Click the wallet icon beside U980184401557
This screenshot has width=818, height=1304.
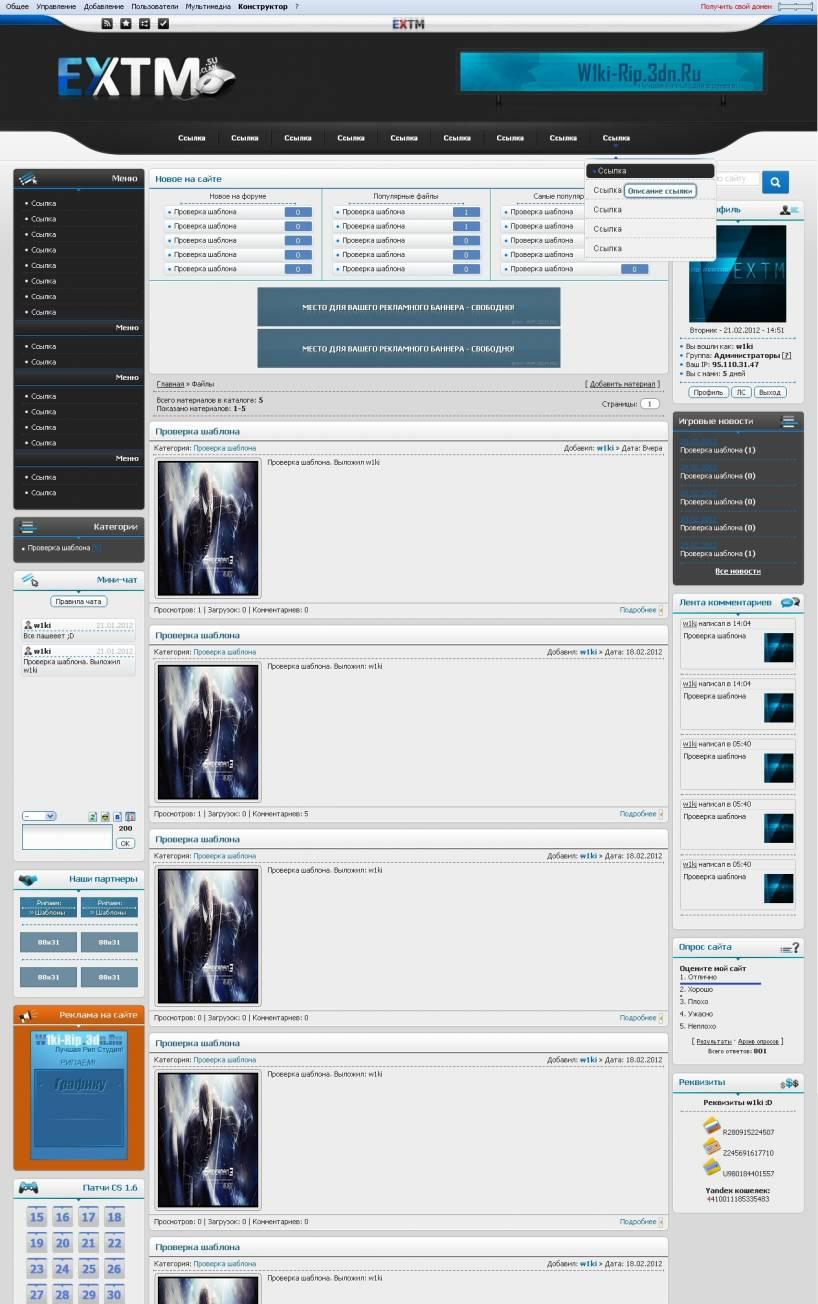pos(711,1167)
